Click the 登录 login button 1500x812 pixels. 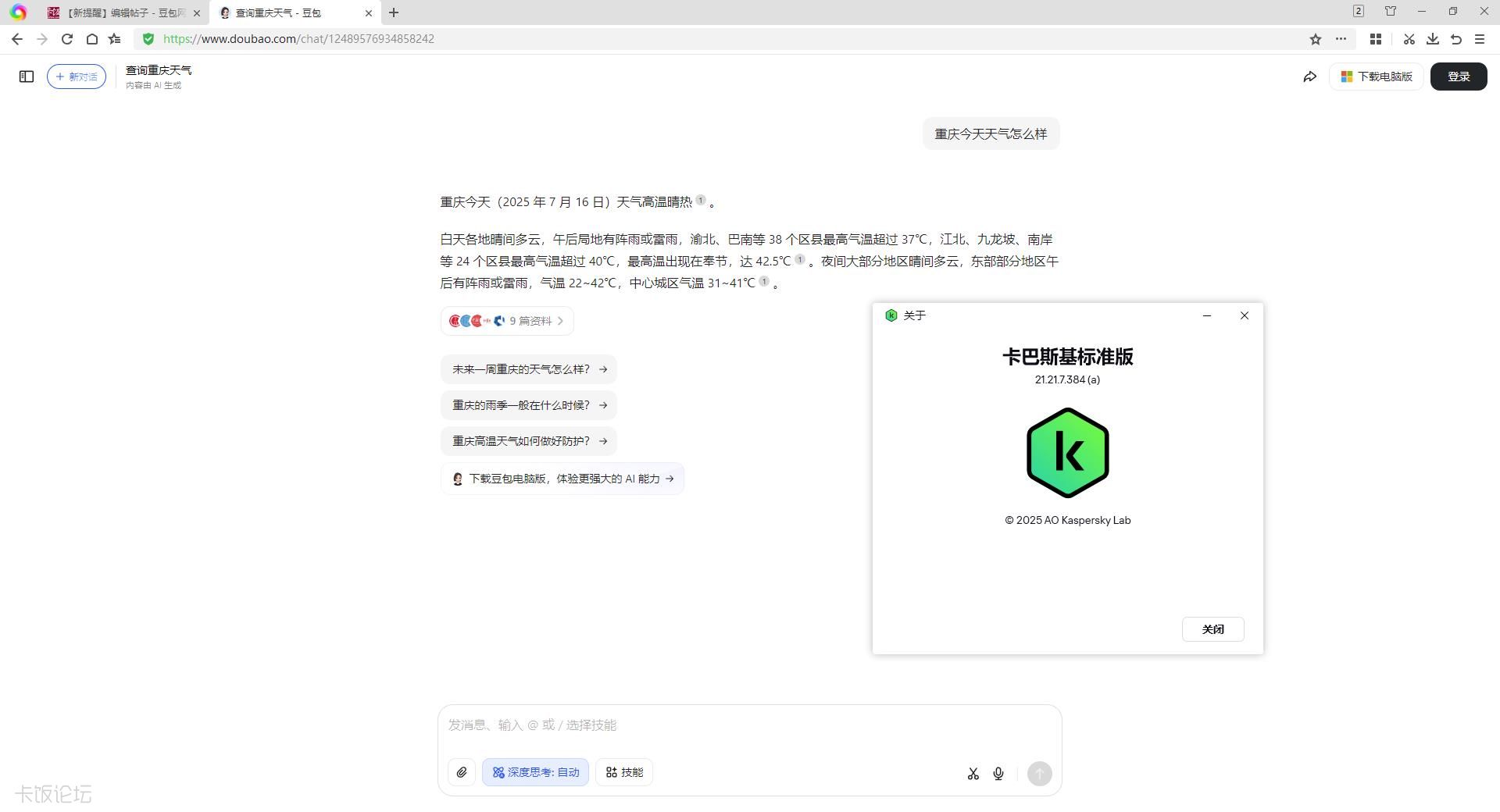click(x=1459, y=77)
